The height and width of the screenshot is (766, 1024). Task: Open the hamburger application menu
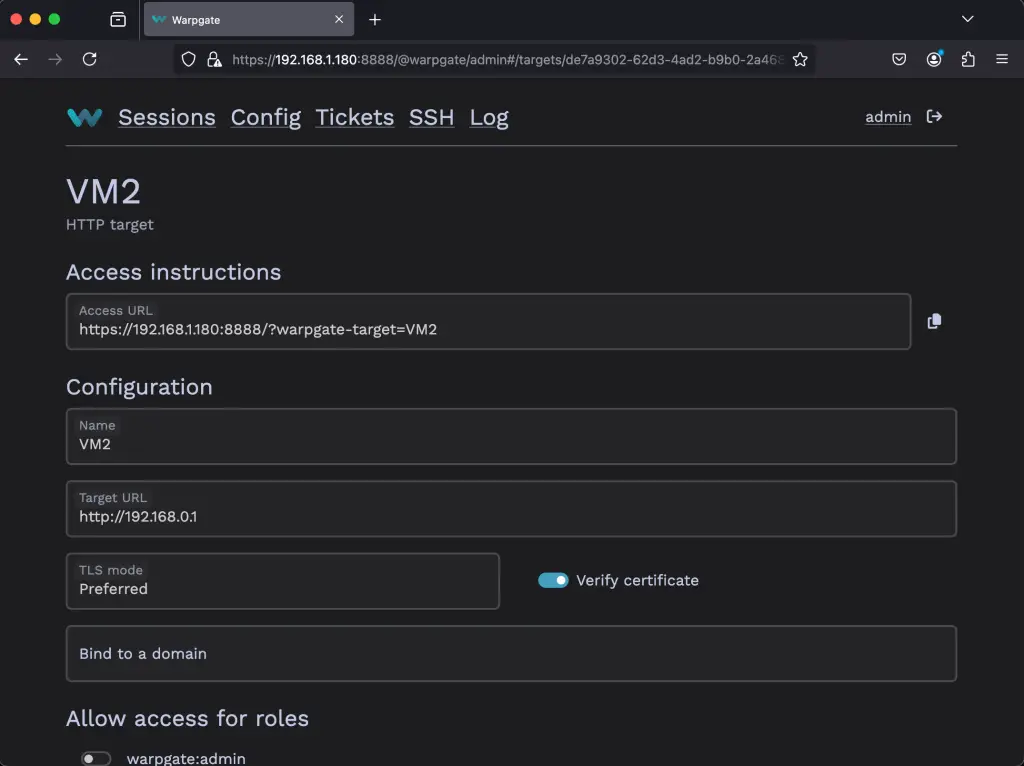coord(1000,59)
